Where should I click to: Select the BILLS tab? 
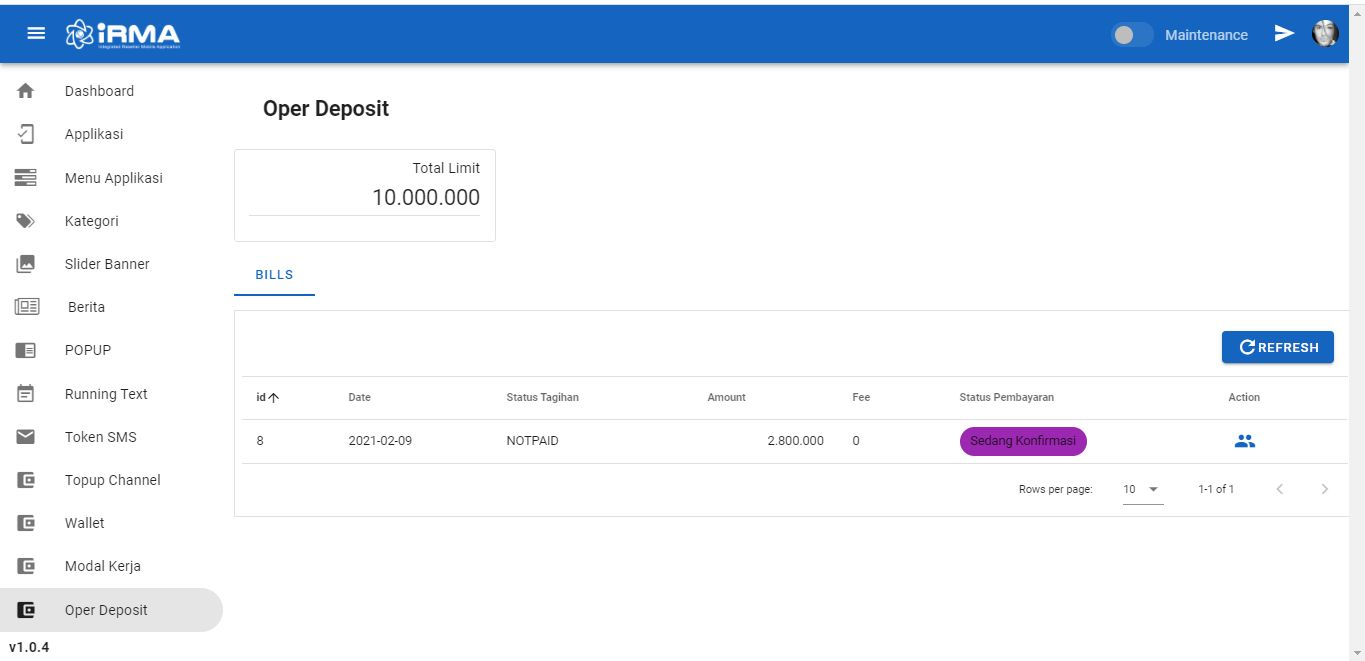point(274,275)
